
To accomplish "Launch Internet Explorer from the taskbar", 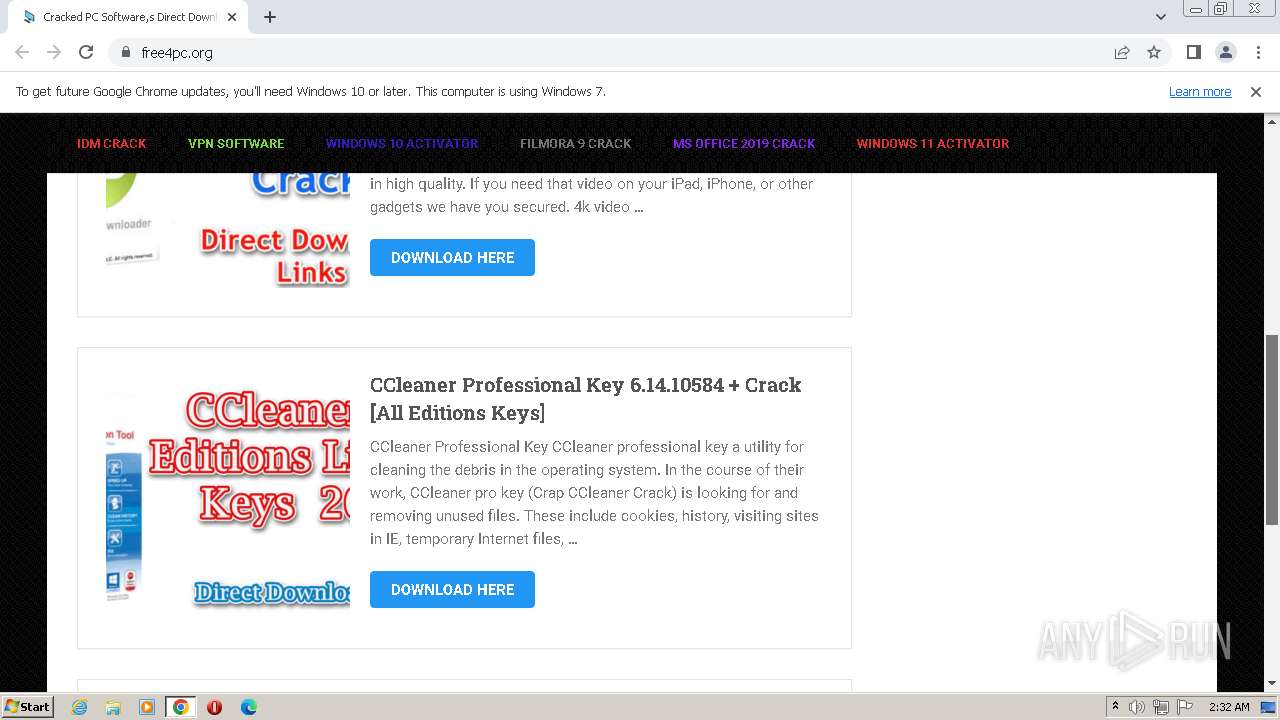I will click(79, 707).
